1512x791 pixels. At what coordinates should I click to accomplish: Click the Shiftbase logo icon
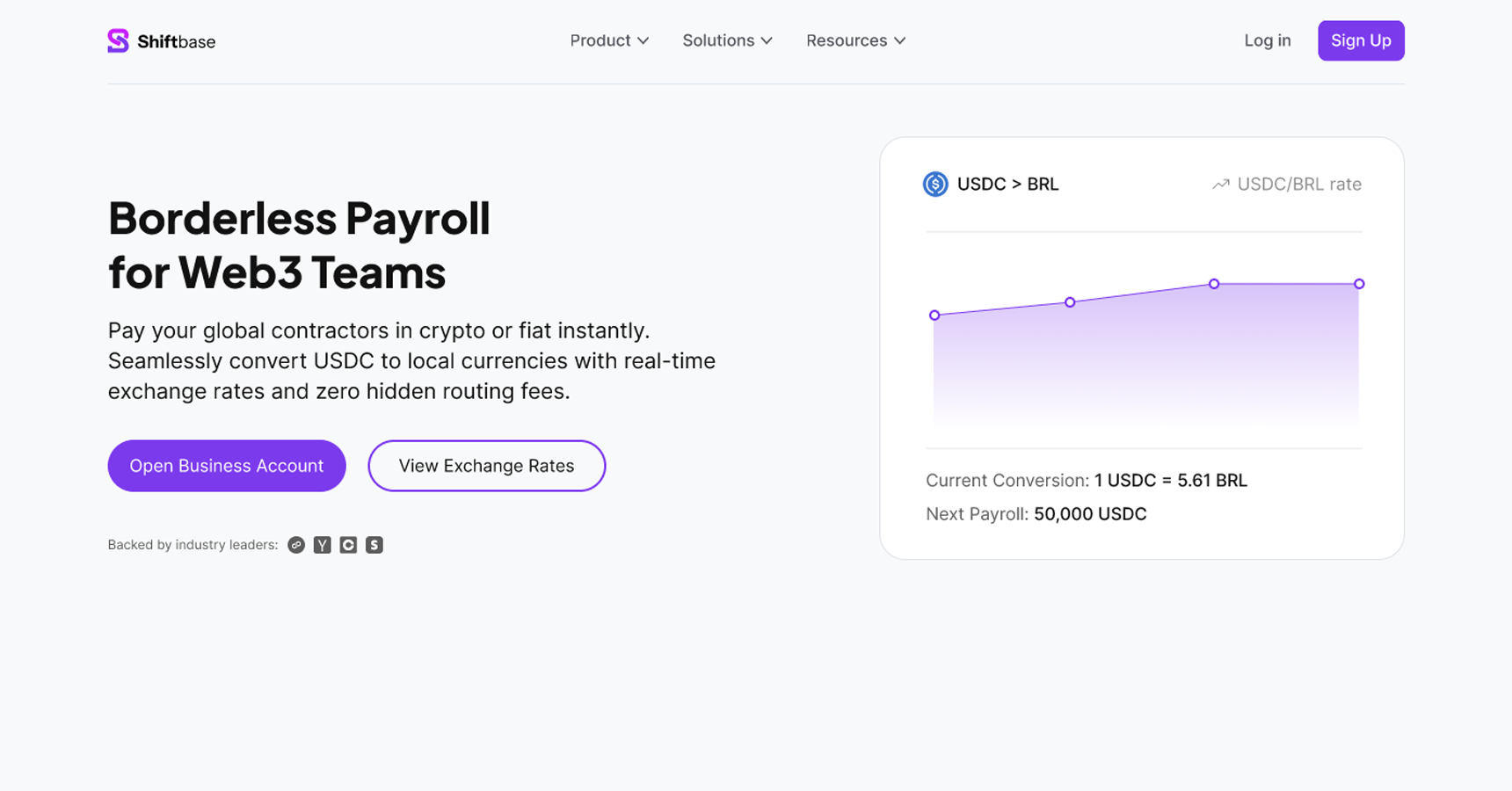(118, 40)
